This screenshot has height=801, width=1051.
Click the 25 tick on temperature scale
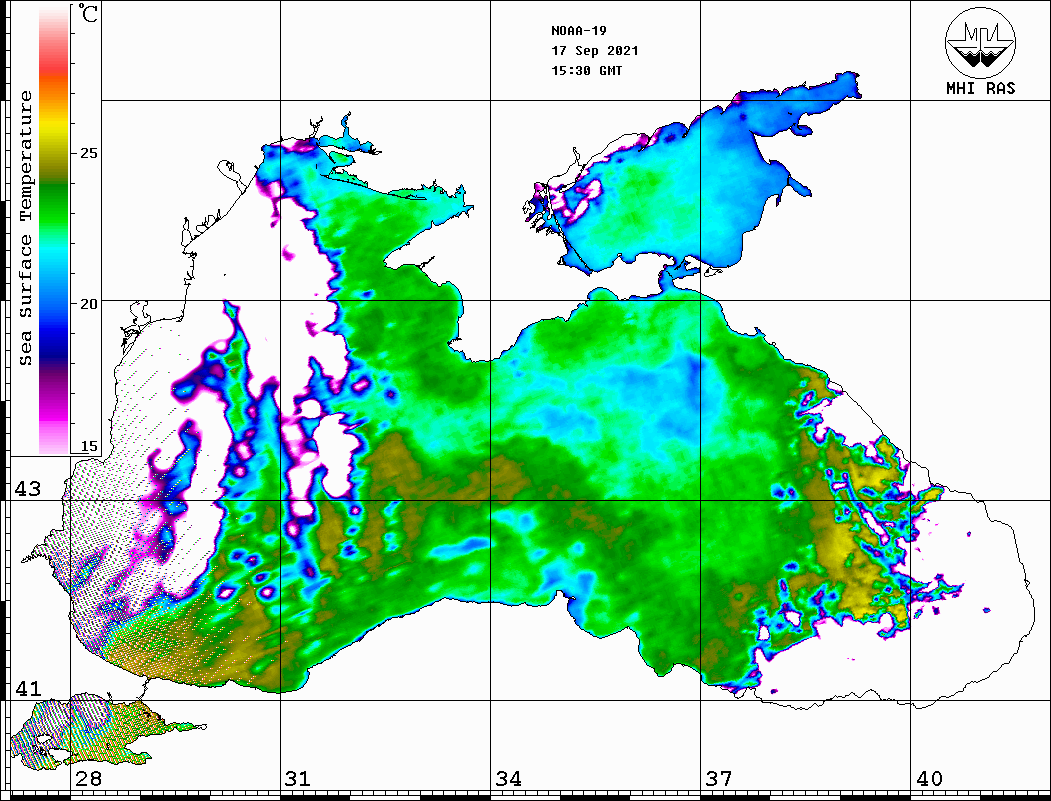point(88,153)
